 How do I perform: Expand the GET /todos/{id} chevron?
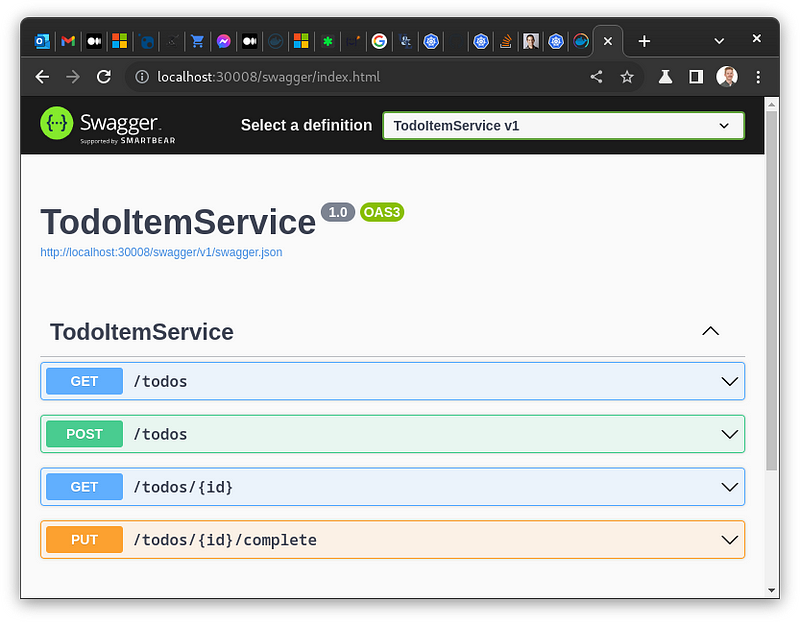click(730, 487)
